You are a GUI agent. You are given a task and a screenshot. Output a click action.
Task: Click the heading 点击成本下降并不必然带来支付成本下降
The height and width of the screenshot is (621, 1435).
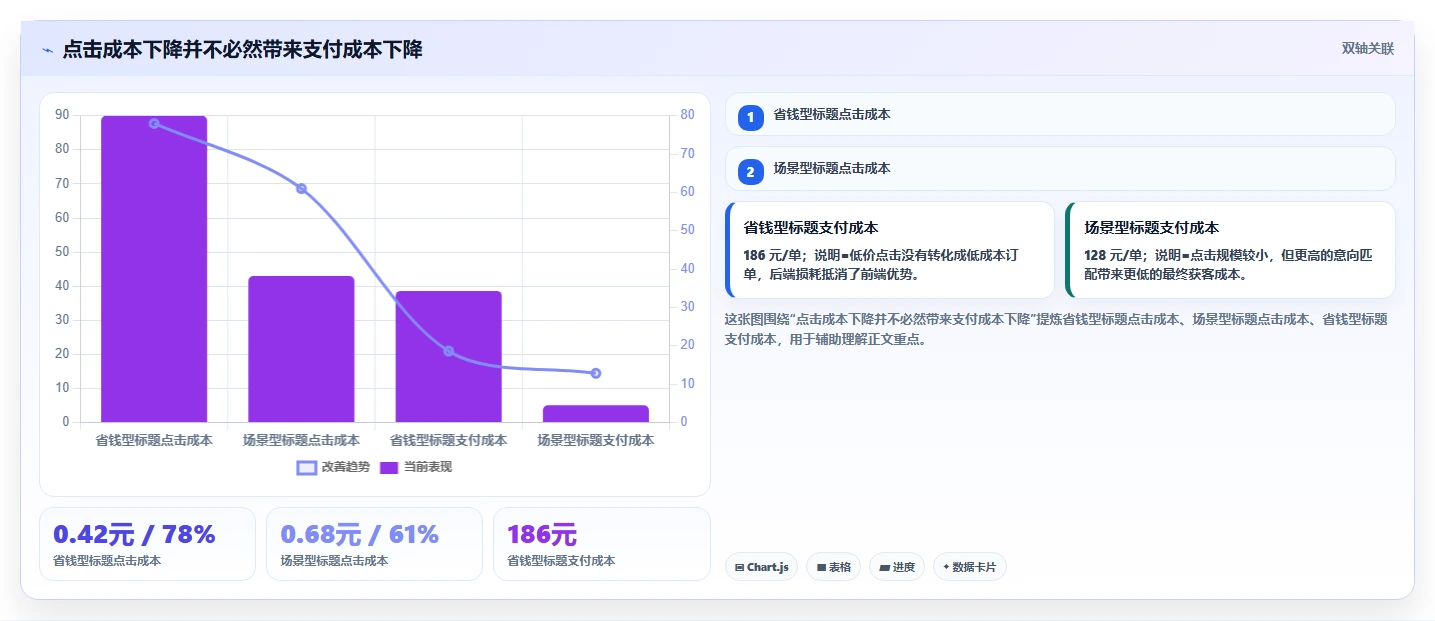coord(242,49)
